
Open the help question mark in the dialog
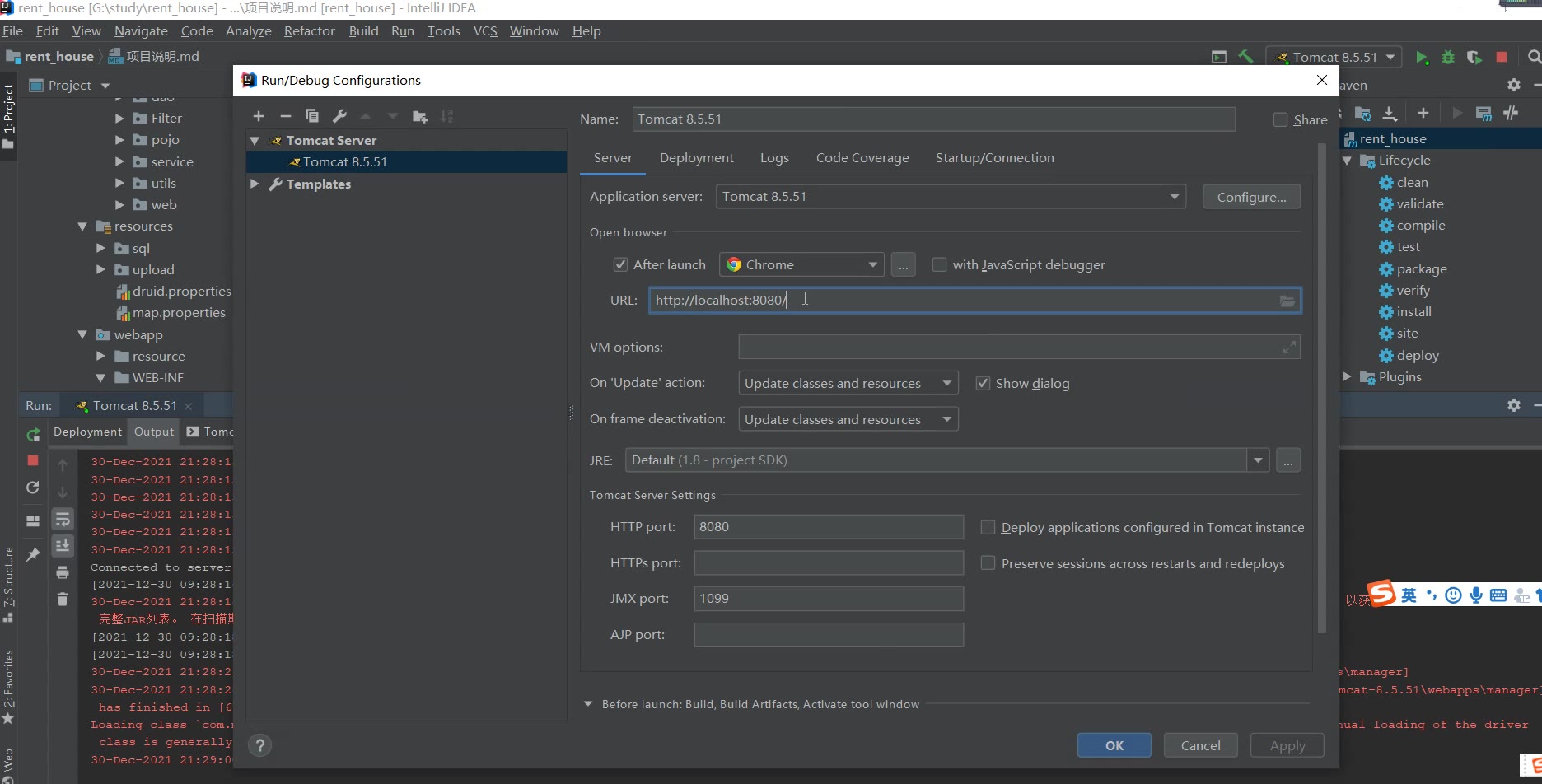coord(259,745)
